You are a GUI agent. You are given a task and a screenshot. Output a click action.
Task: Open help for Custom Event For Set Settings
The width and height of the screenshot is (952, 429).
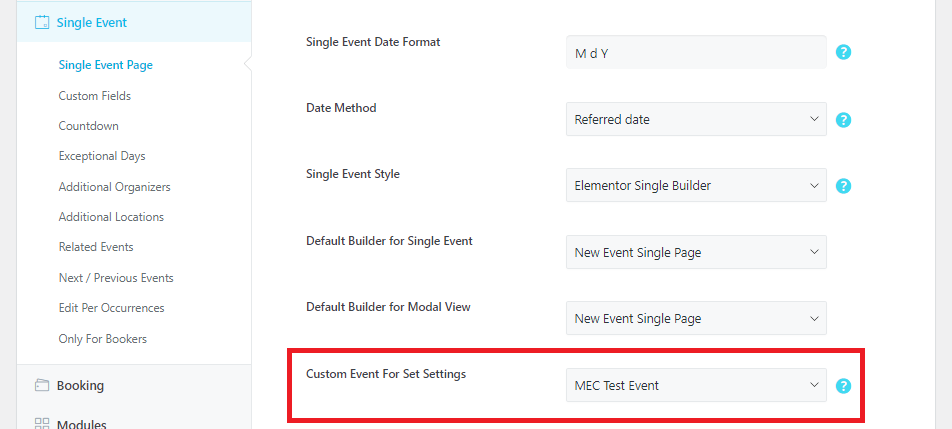click(x=843, y=385)
